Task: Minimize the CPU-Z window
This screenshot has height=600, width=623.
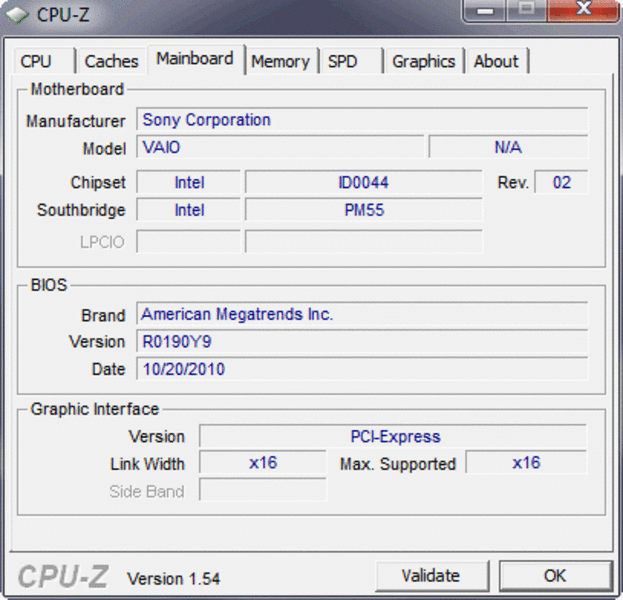Action: (485, 10)
